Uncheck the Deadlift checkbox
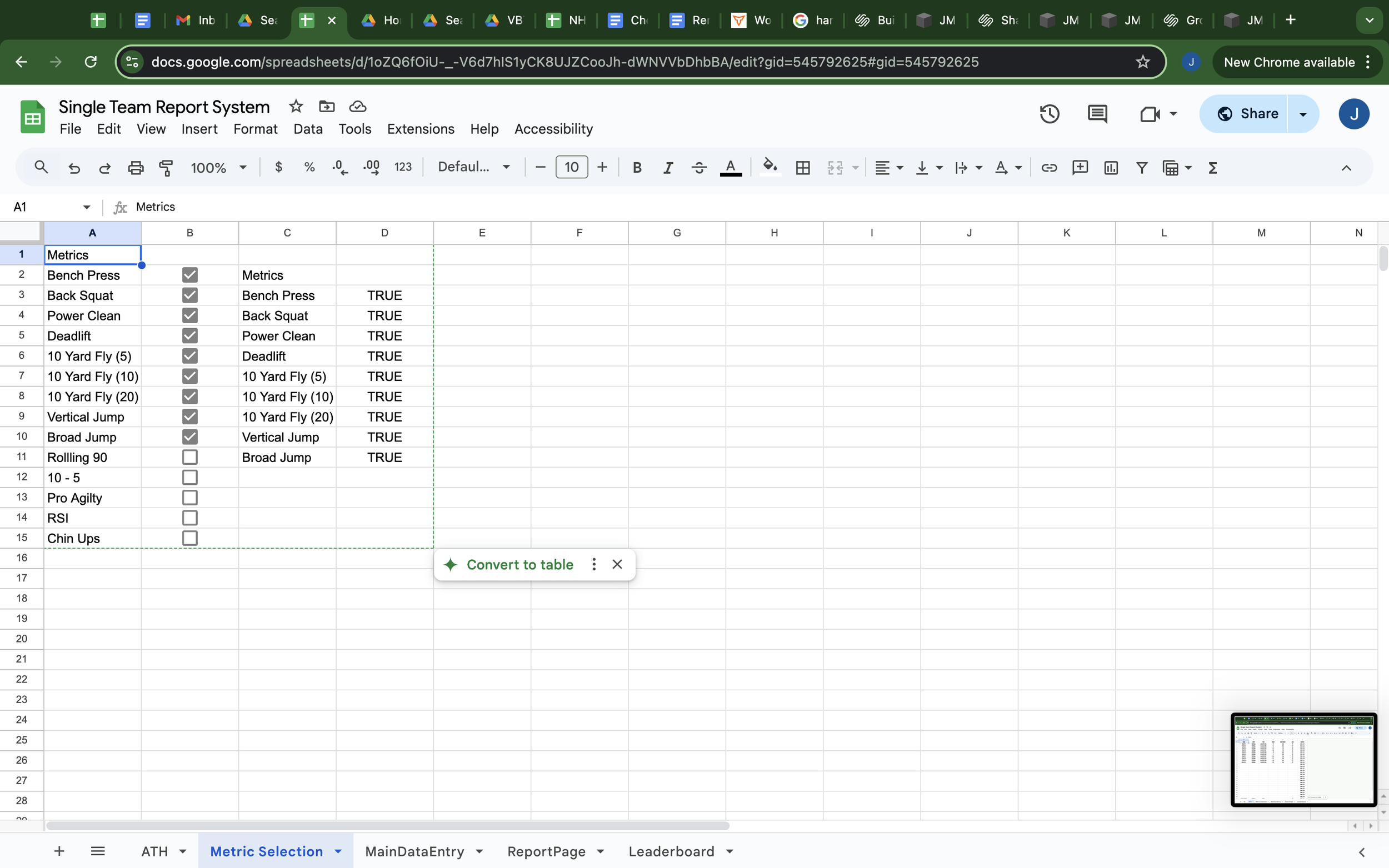This screenshot has width=1389, height=868. (190, 335)
